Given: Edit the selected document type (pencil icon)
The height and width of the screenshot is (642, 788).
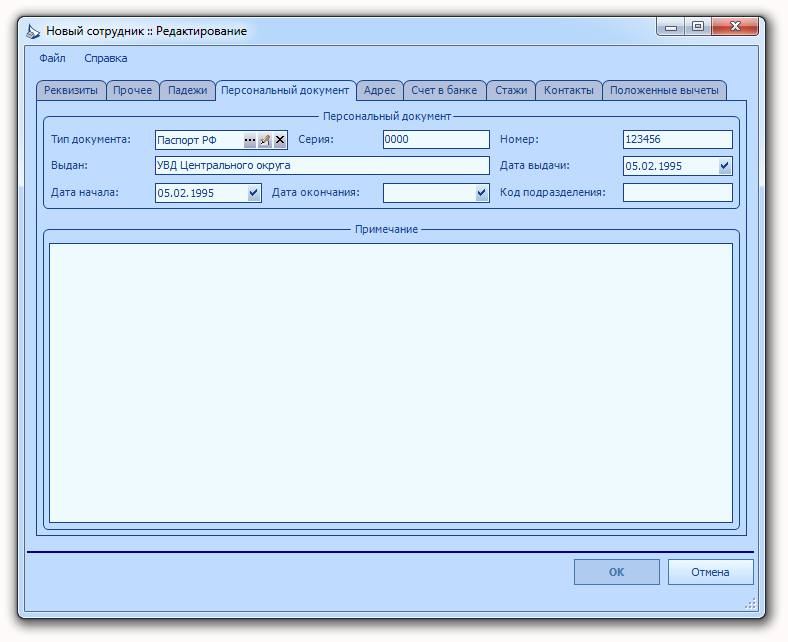Looking at the screenshot, I should tap(265, 140).
